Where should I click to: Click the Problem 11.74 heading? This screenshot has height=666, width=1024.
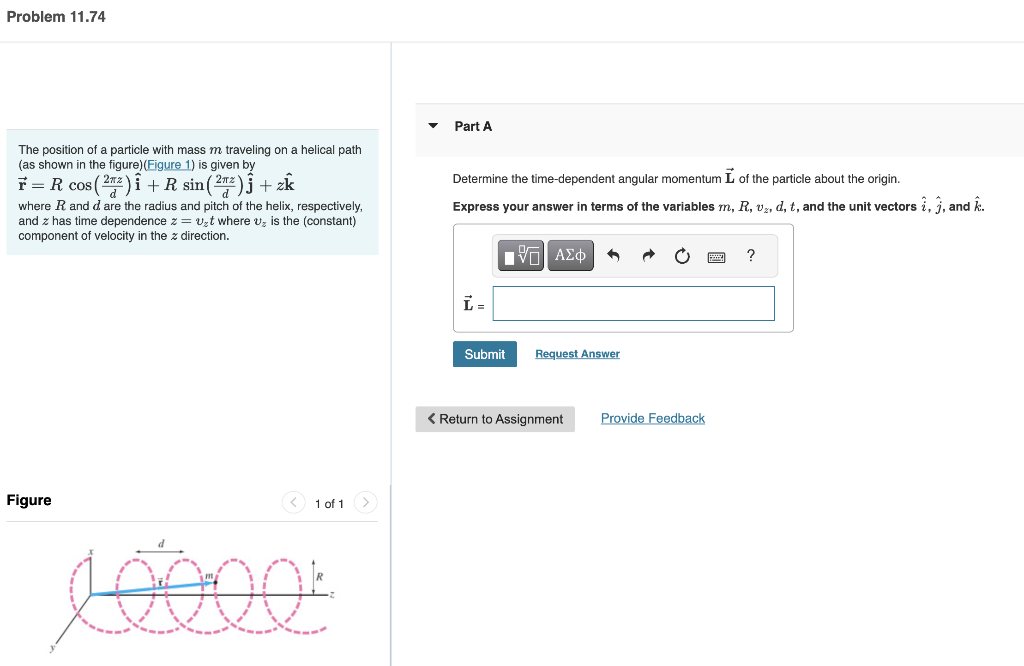coord(56,16)
